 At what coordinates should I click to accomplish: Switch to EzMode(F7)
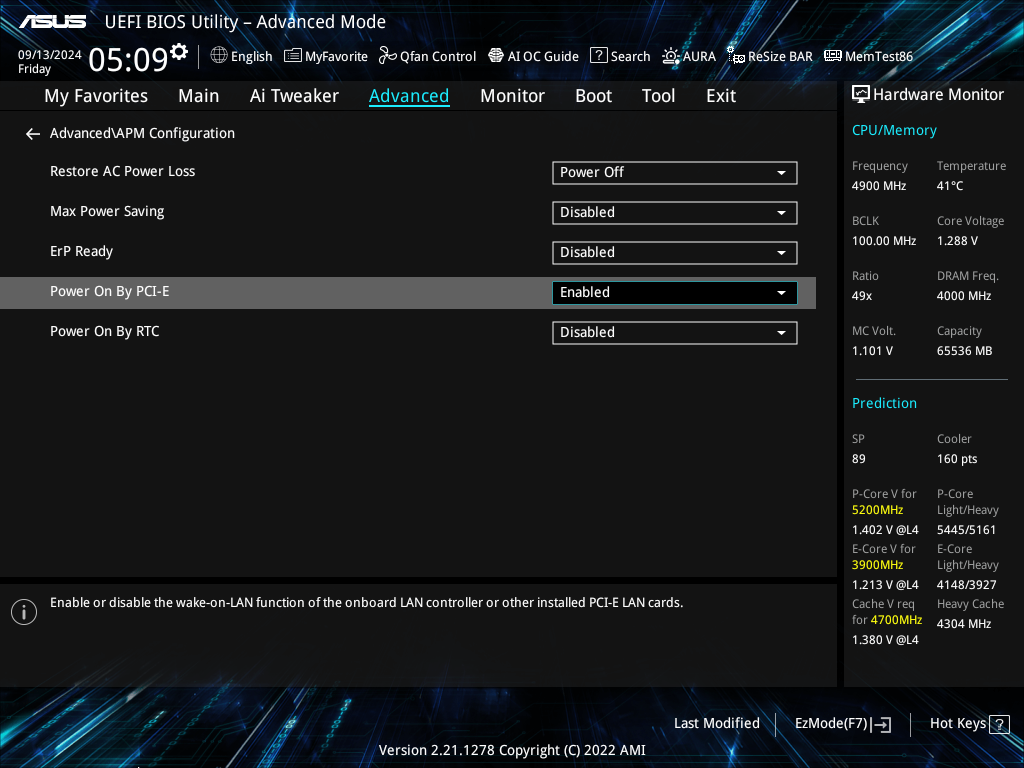pos(842,724)
